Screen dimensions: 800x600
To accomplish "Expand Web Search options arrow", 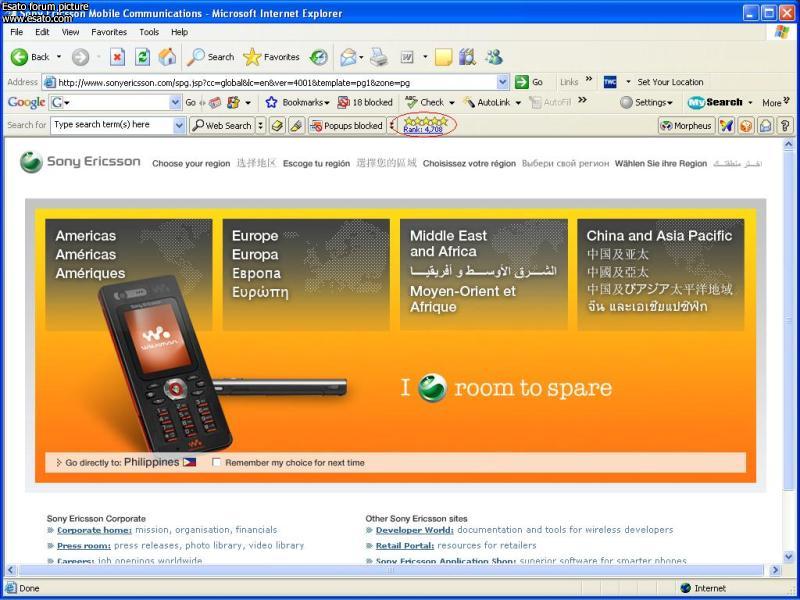I will point(260,126).
